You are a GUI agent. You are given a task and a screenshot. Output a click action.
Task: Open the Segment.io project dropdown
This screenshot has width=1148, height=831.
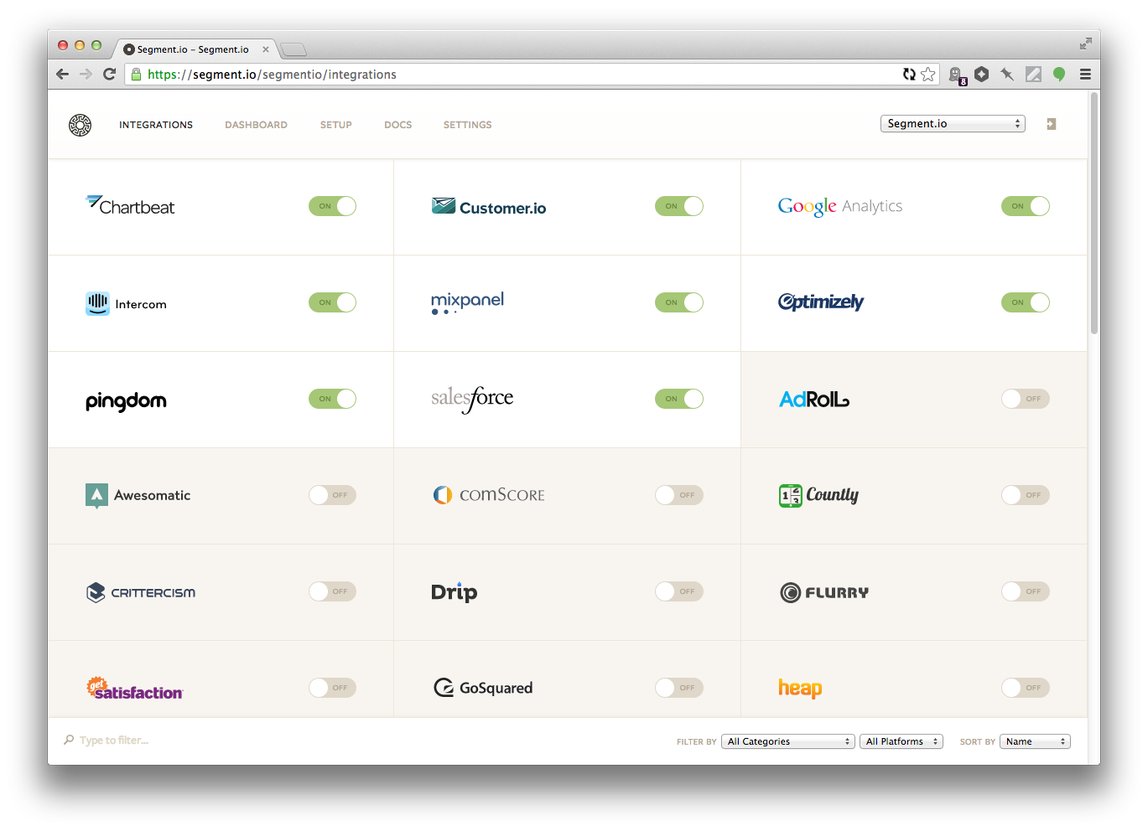(x=953, y=124)
